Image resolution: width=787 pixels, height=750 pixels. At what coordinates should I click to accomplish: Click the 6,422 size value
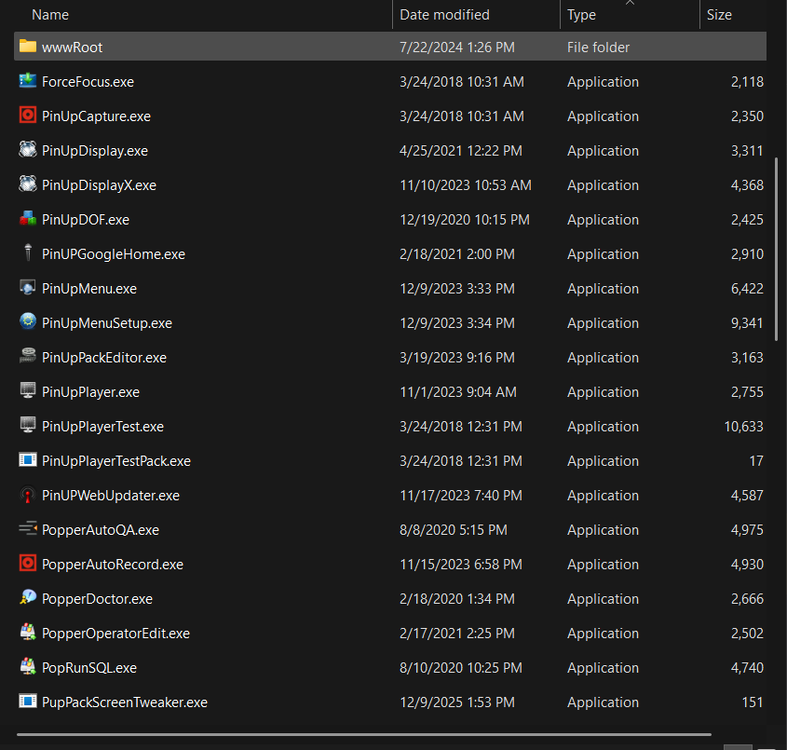[x=747, y=289]
